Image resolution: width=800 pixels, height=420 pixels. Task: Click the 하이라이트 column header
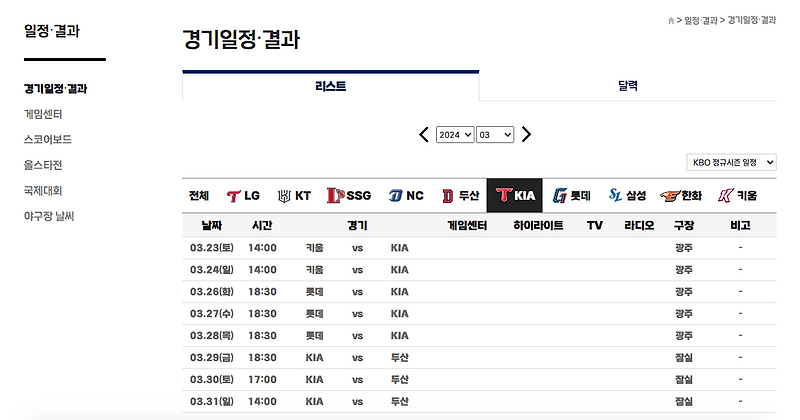(538, 225)
